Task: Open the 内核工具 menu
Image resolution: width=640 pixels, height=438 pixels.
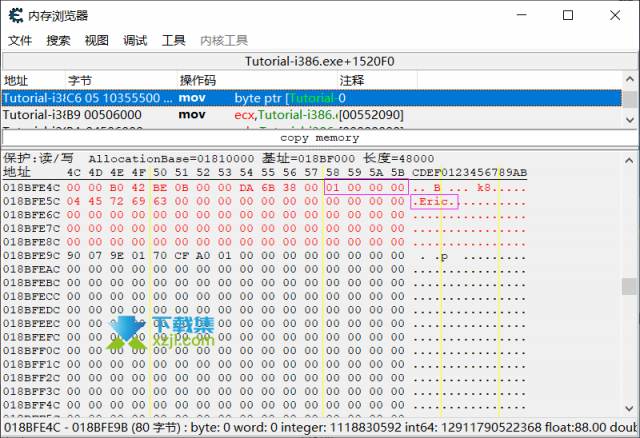Action: (x=224, y=40)
